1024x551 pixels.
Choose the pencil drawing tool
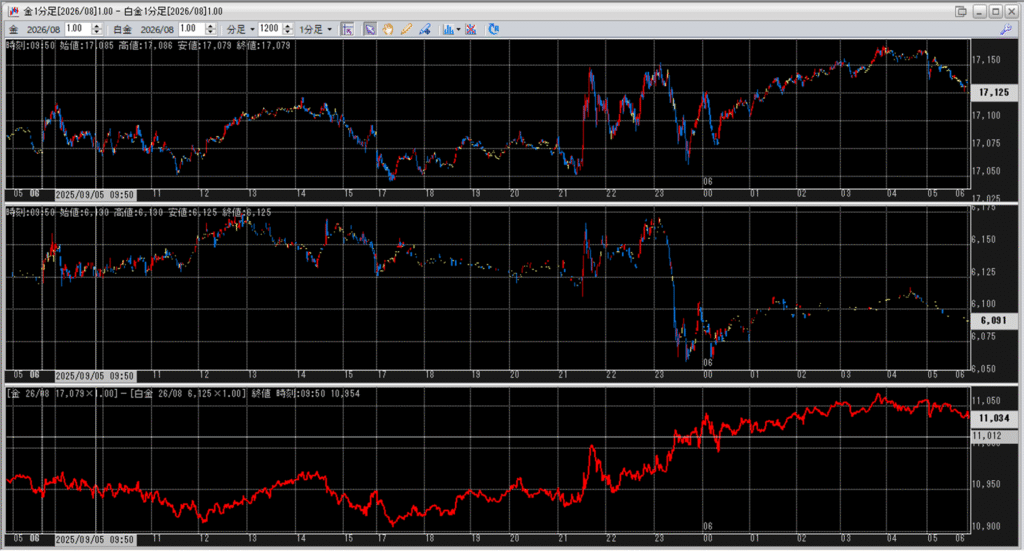tap(406, 29)
